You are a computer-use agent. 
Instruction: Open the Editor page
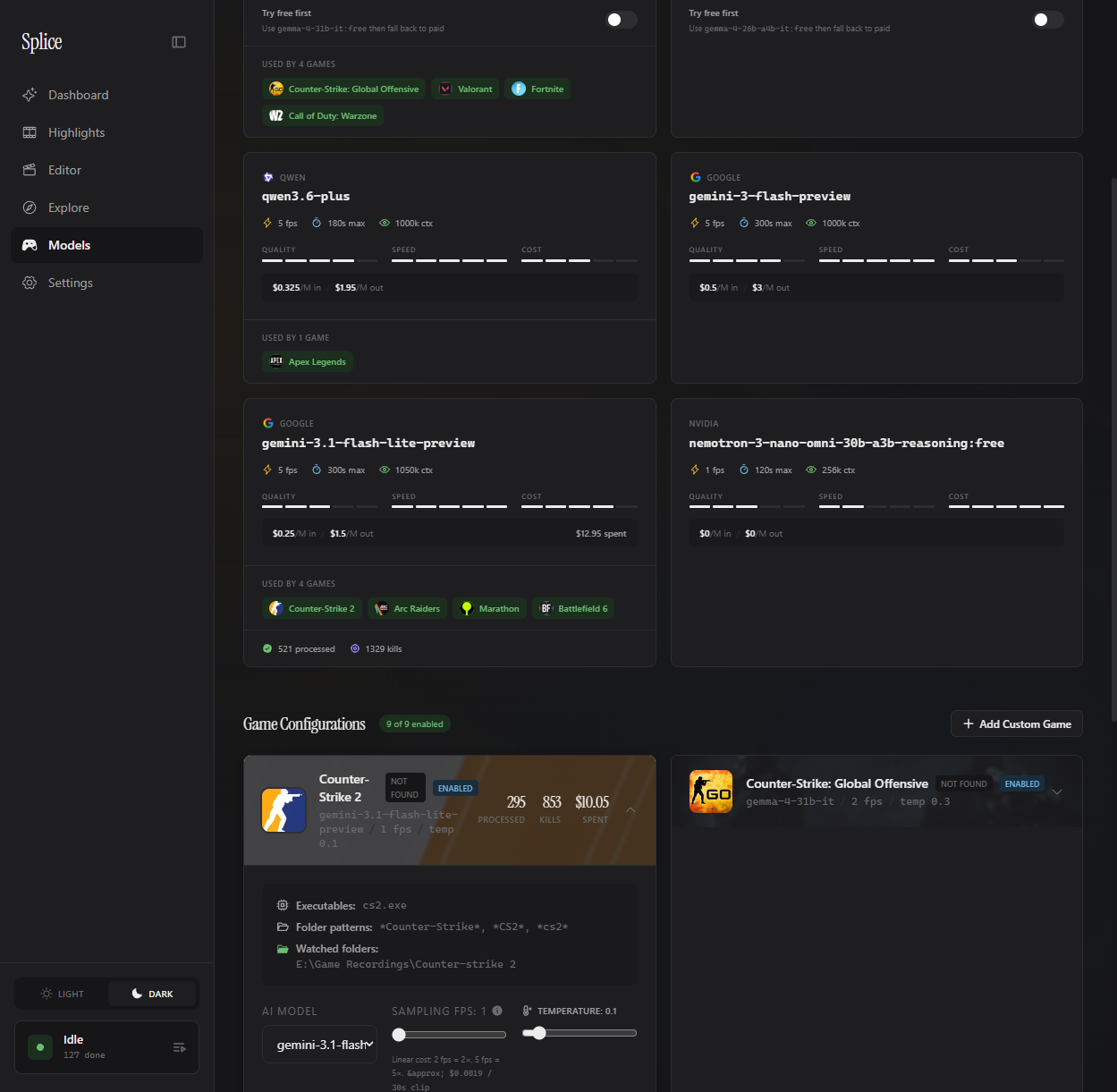point(106,170)
